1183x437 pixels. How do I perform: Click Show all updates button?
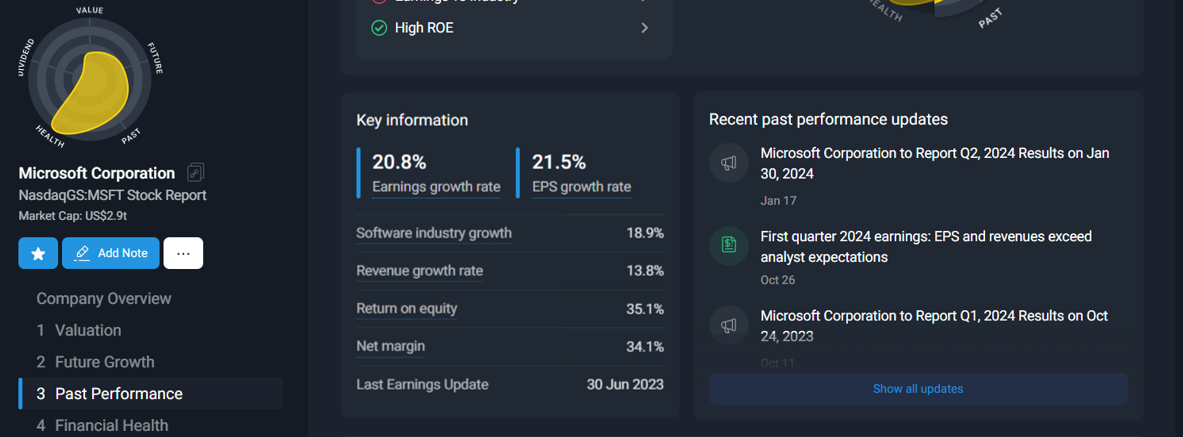tap(918, 389)
